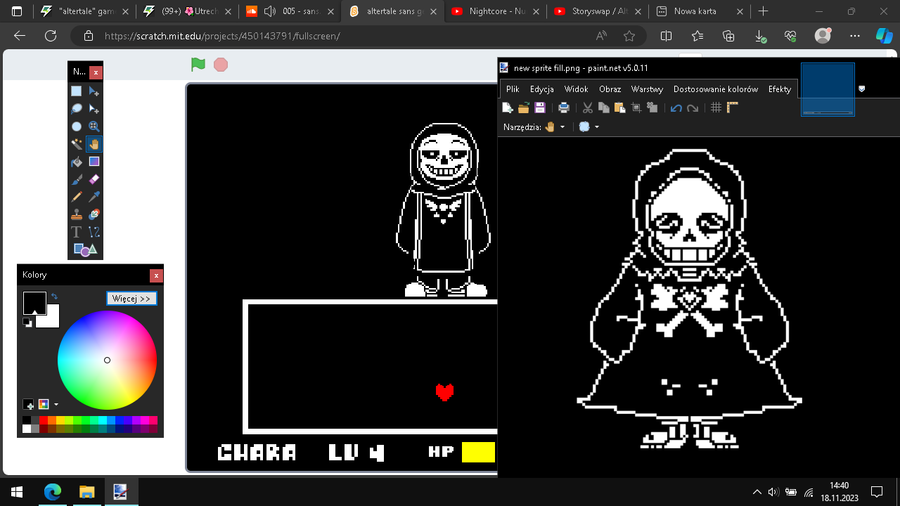Select the Zoom magnifier tool
This screenshot has width=900, height=506.
coord(94,126)
